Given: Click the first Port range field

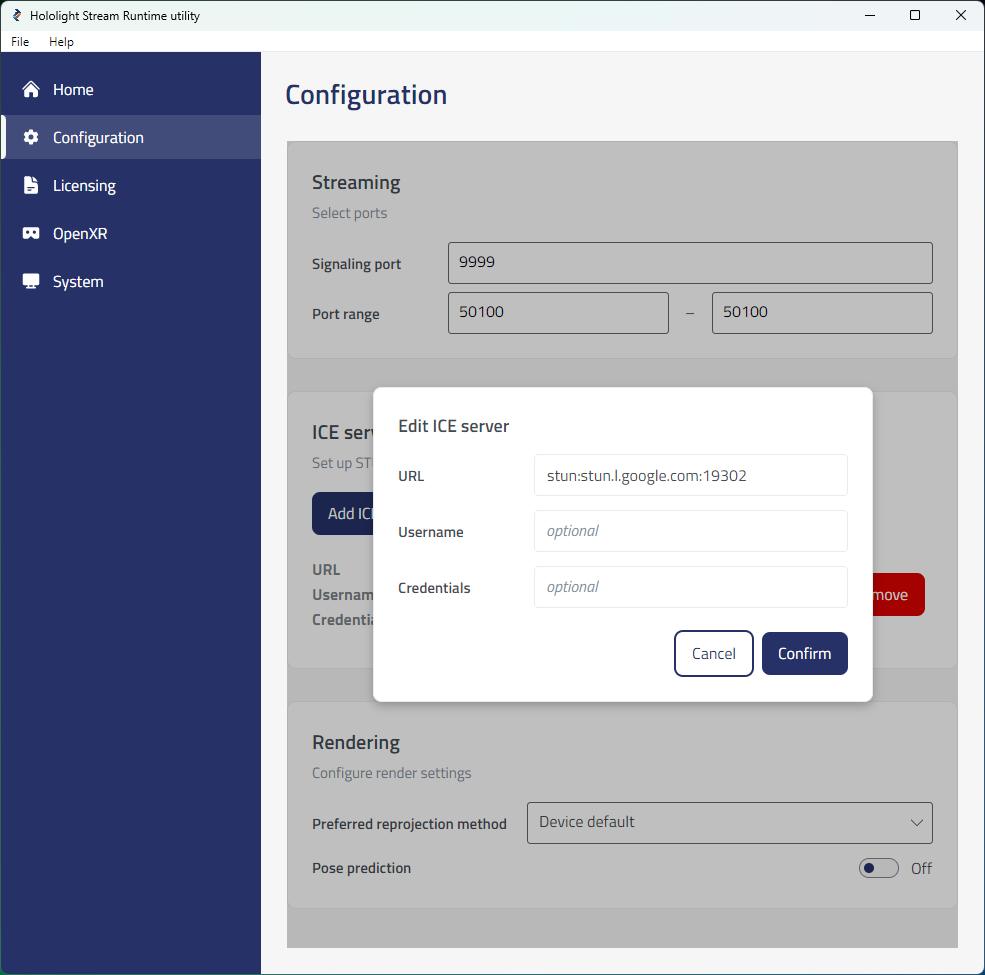Looking at the screenshot, I should pyautogui.click(x=558, y=313).
